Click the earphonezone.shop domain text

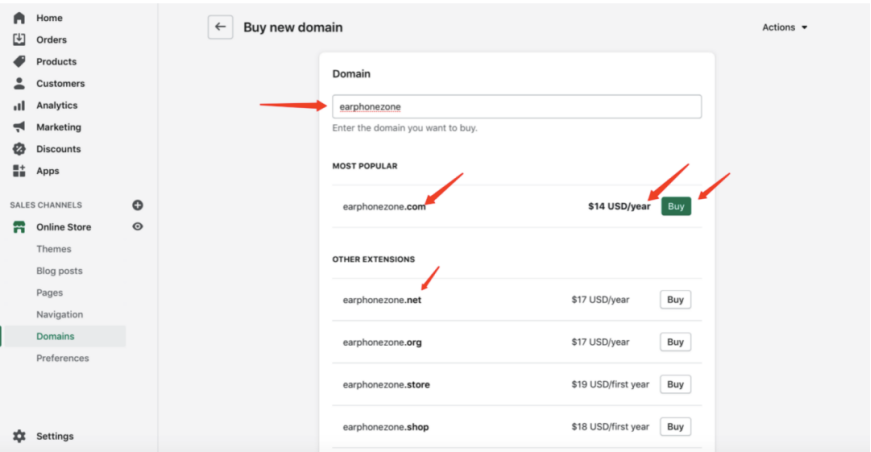[386, 427]
